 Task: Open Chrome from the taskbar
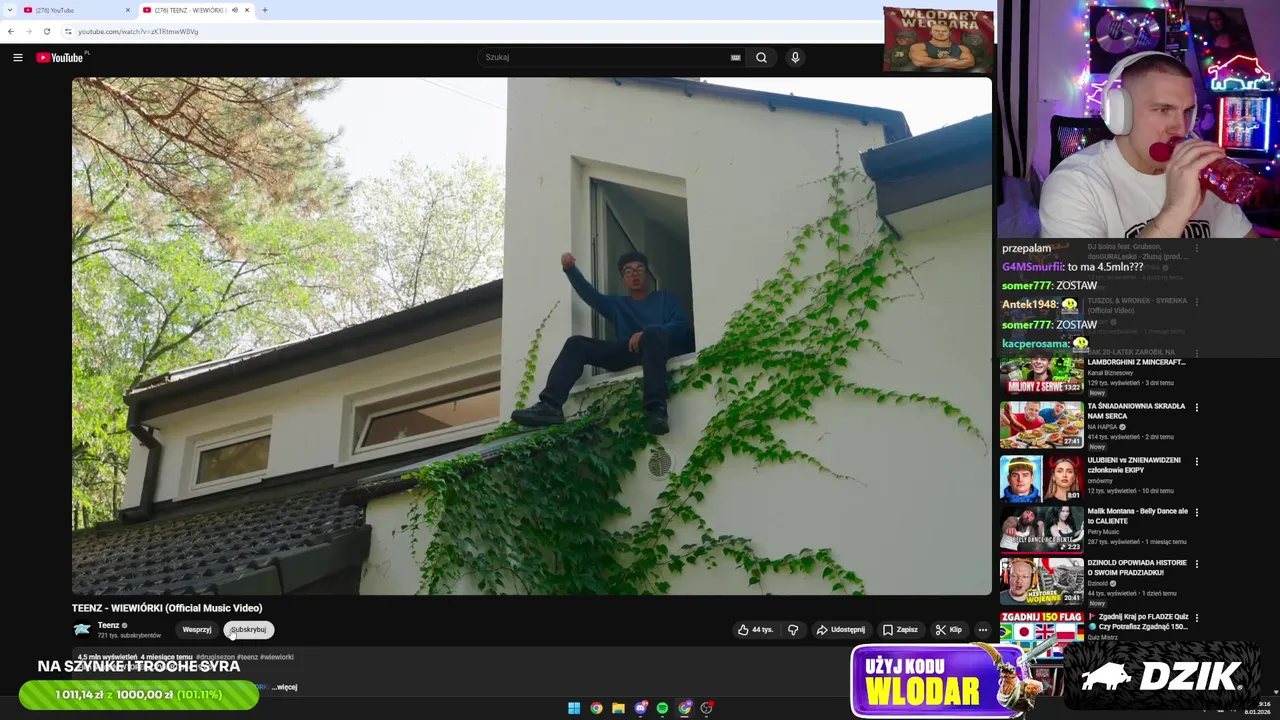596,708
